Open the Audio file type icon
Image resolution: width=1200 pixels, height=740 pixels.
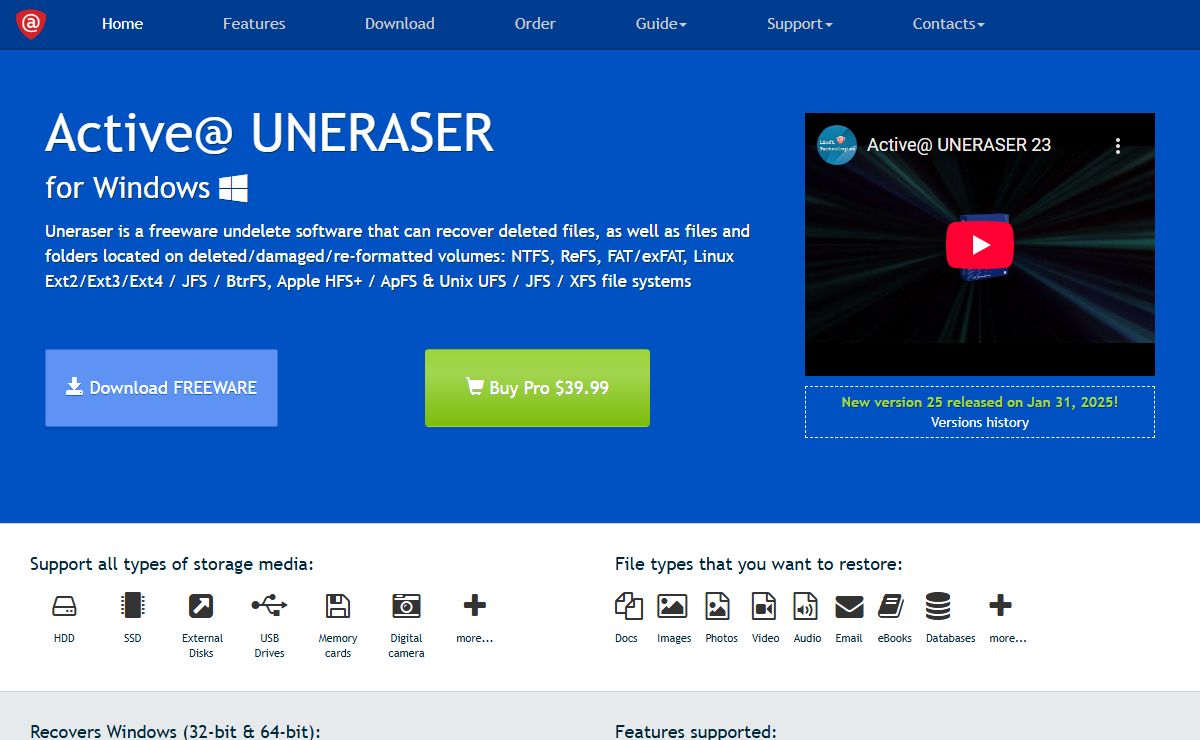tap(806, 606)
